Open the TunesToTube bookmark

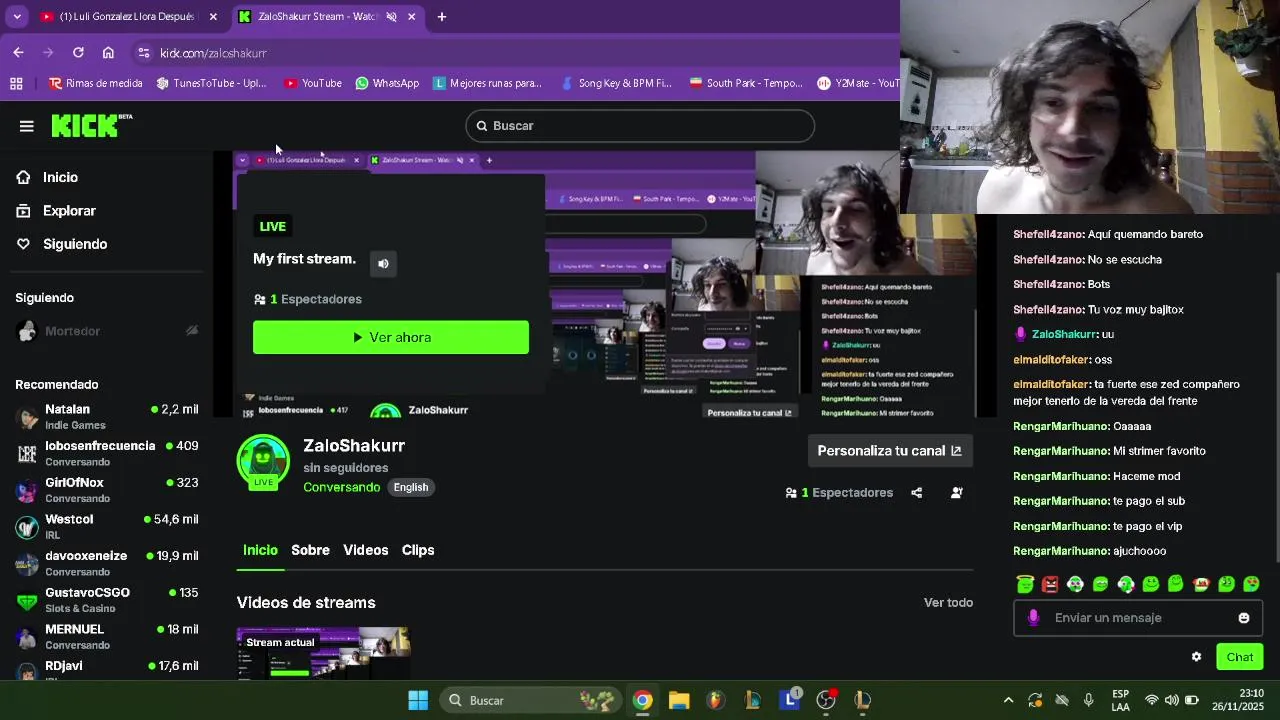click(212, 83)
